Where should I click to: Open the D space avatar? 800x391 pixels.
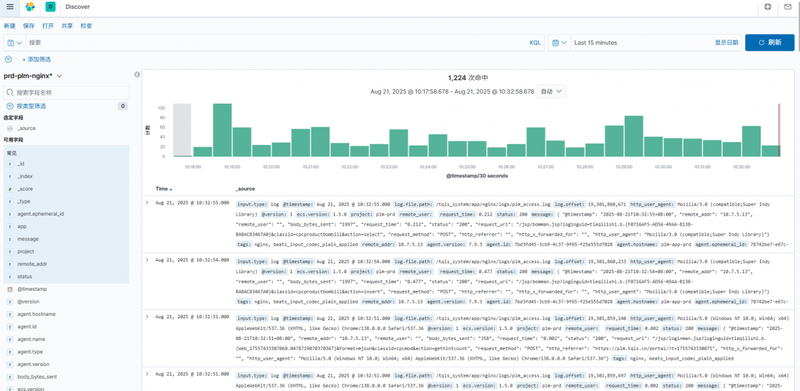[50, 7]
